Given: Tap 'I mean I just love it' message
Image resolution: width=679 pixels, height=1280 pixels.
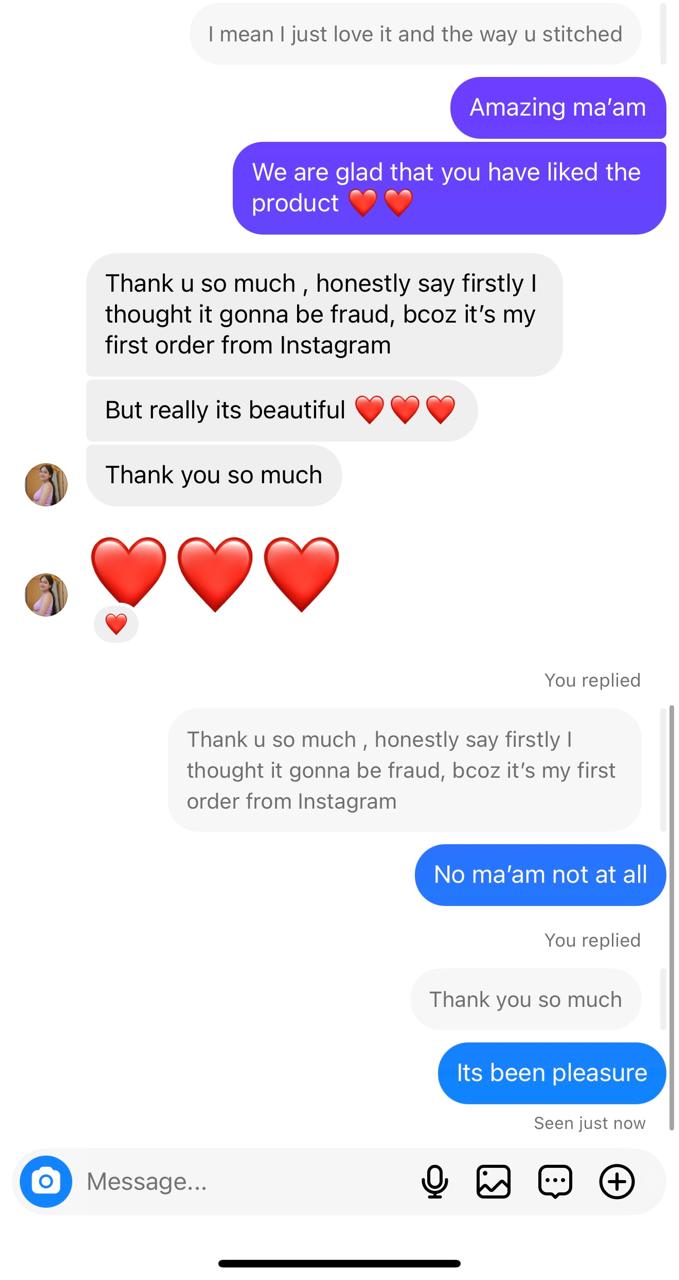Looking at the screenshot, I should (x=415, y=34).
